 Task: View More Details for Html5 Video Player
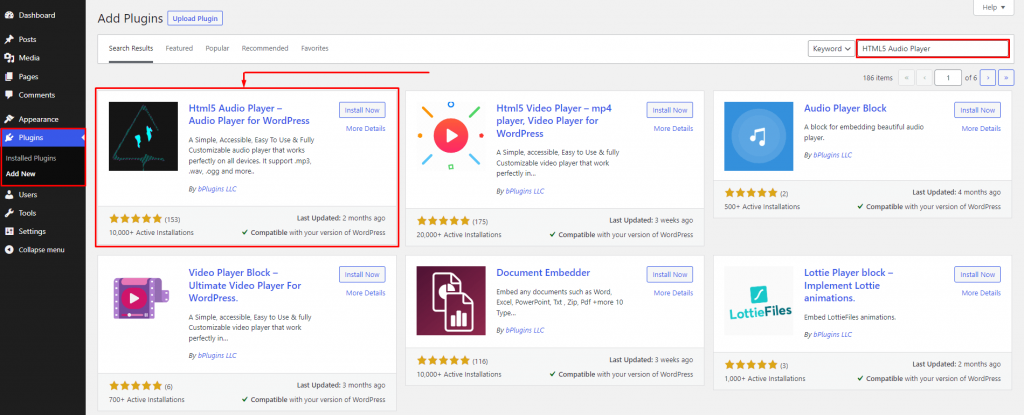click(673, 129)
